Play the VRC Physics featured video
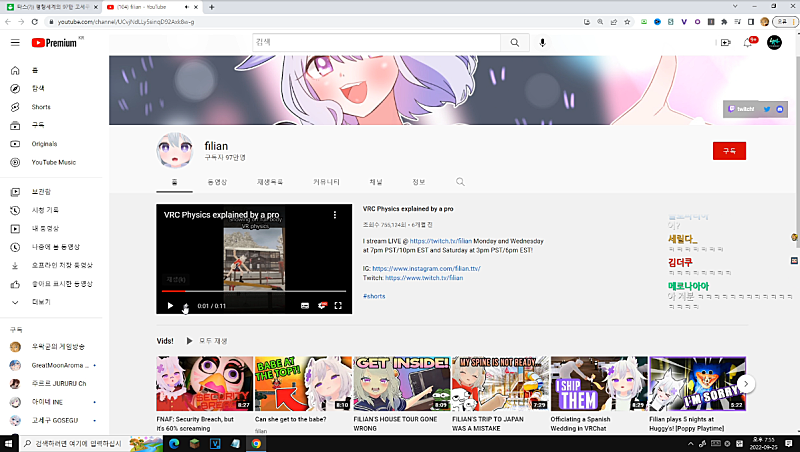Viewport: 800px width, 452px height. pos(170,305)
